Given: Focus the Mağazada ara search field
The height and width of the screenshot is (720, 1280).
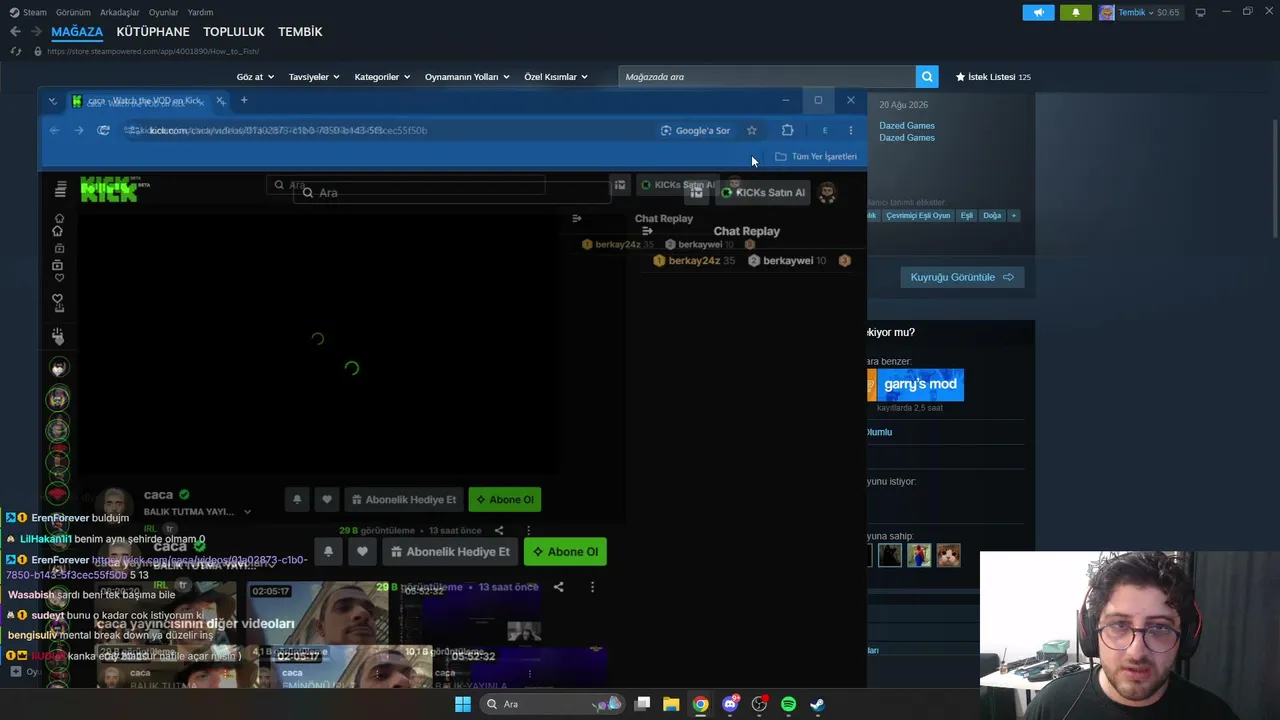Looking at the screenshot, I should click(767, 77).
